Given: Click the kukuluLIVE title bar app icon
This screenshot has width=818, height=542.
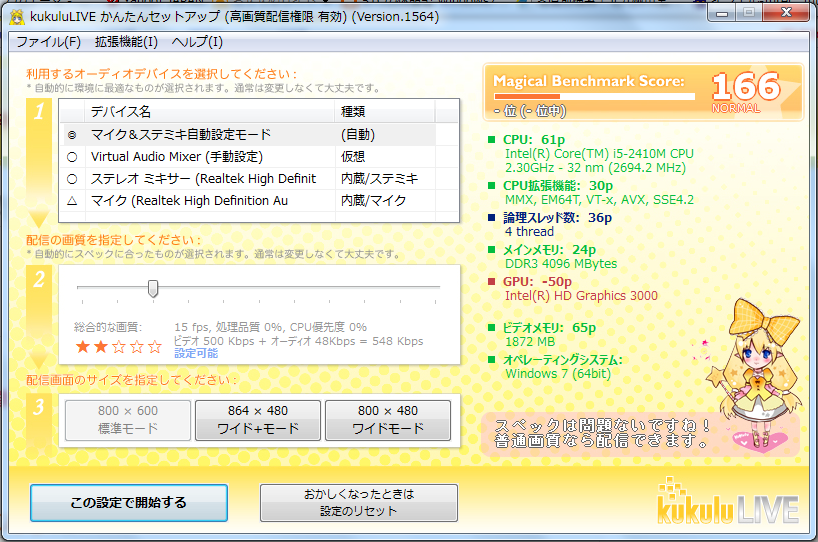Looking at the screenshot, I should click(x=17, y=17).
